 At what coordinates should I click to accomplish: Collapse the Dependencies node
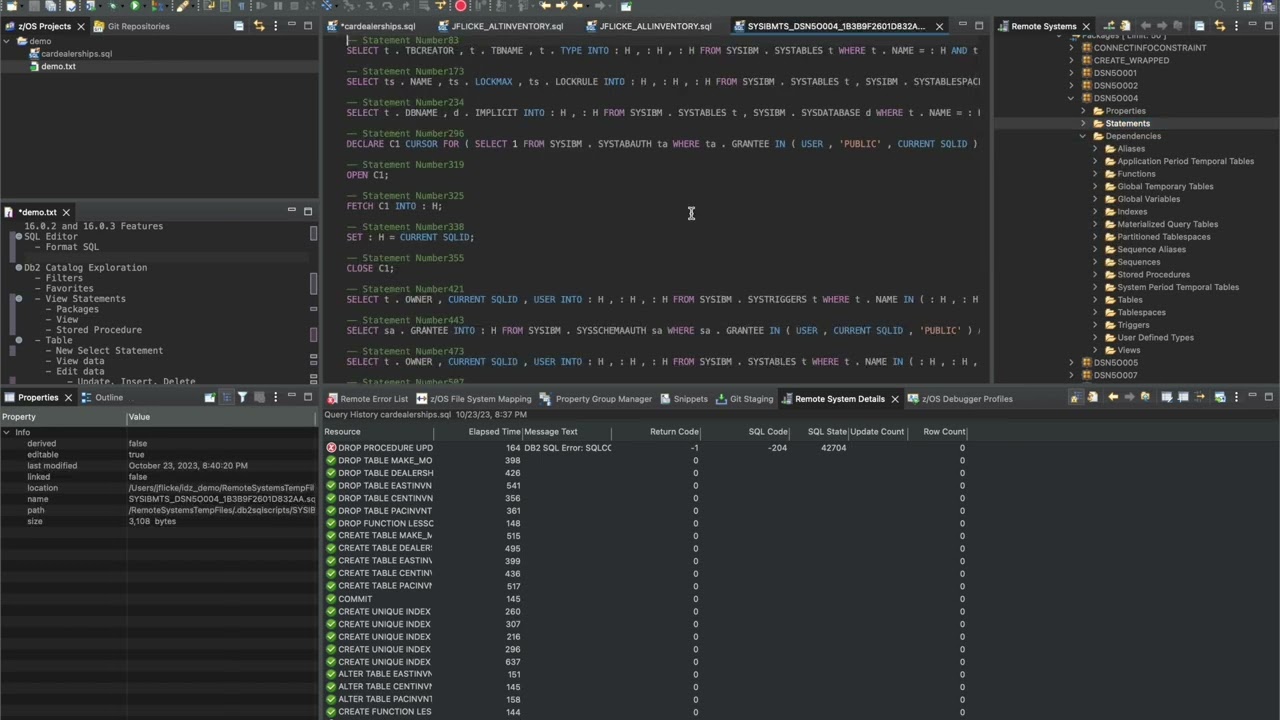tap(1083, 136)
